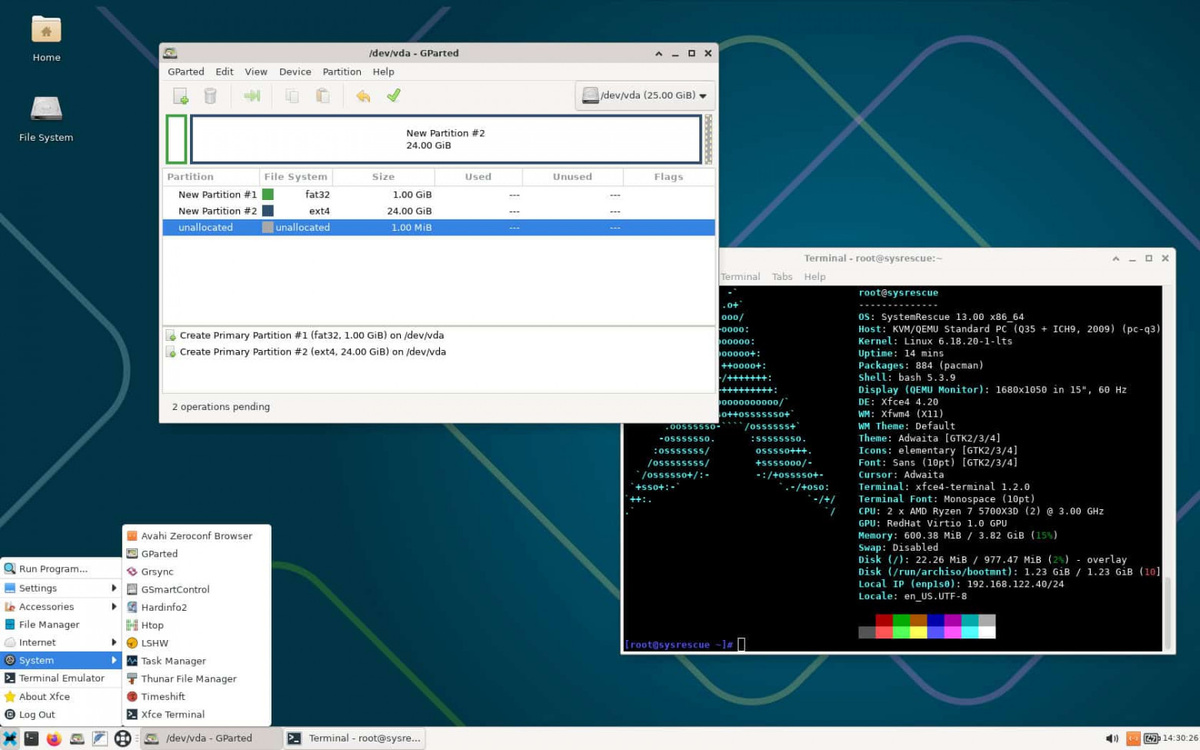Viewport: 1200px width, 750px height.
Task: Undo the last operation in GParted
Action: coord(365,95)
